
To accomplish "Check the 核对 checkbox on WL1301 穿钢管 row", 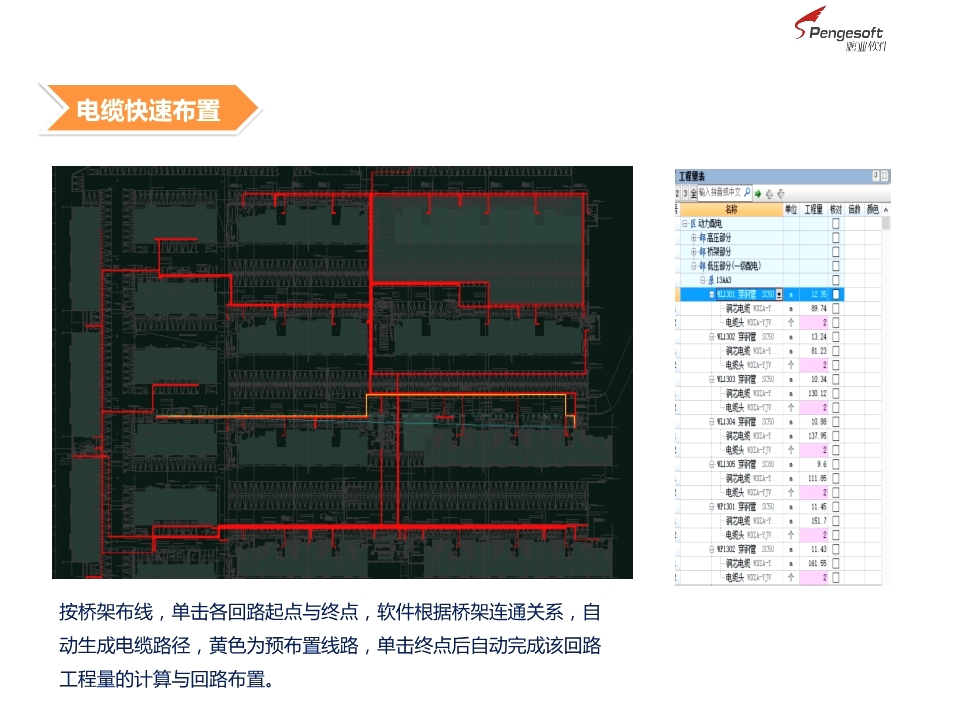I will click(x=836, y=294).
